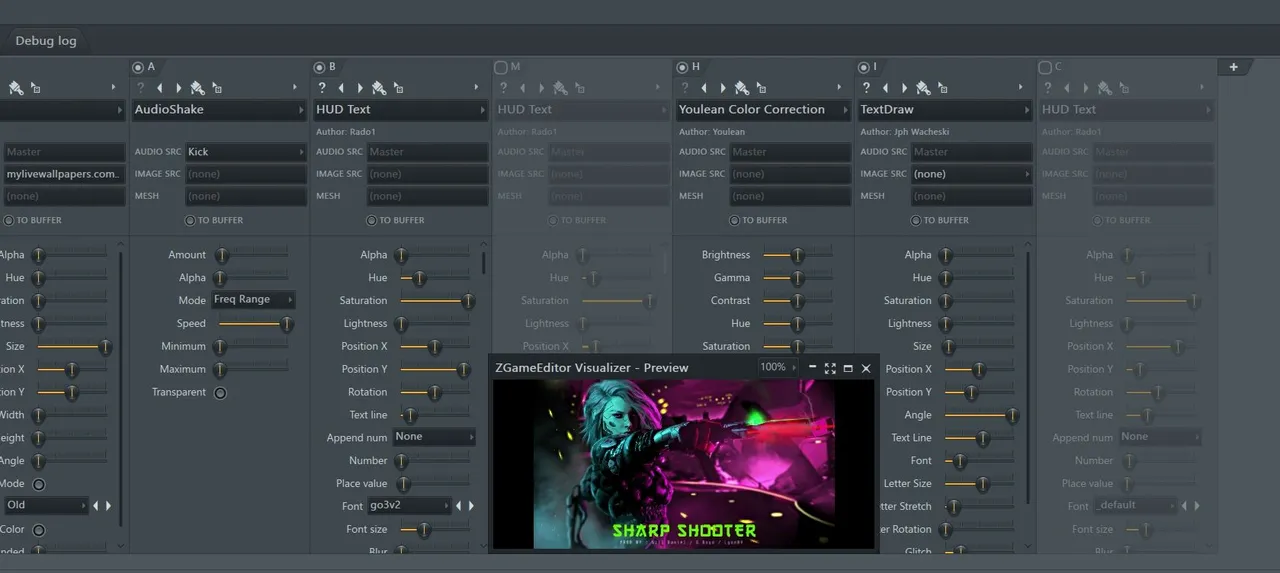Open help for TextDraw layer I
This screenshot has width=1280, height=573.
coord(867,88)
